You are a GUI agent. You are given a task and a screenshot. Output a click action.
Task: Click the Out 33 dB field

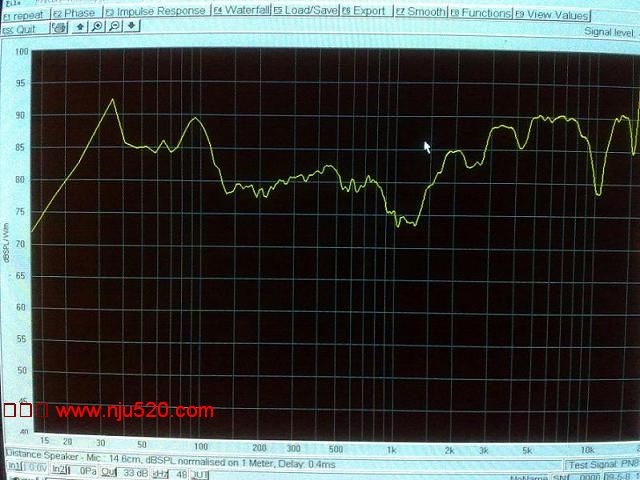coord(125,472)
